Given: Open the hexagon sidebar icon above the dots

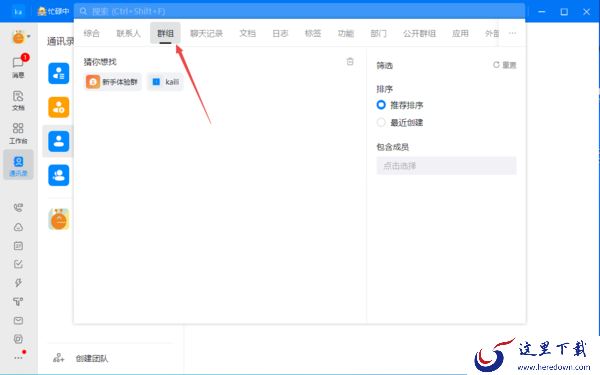Looking at the screenshot, I should pyautogui.click(x=18, y=339).
